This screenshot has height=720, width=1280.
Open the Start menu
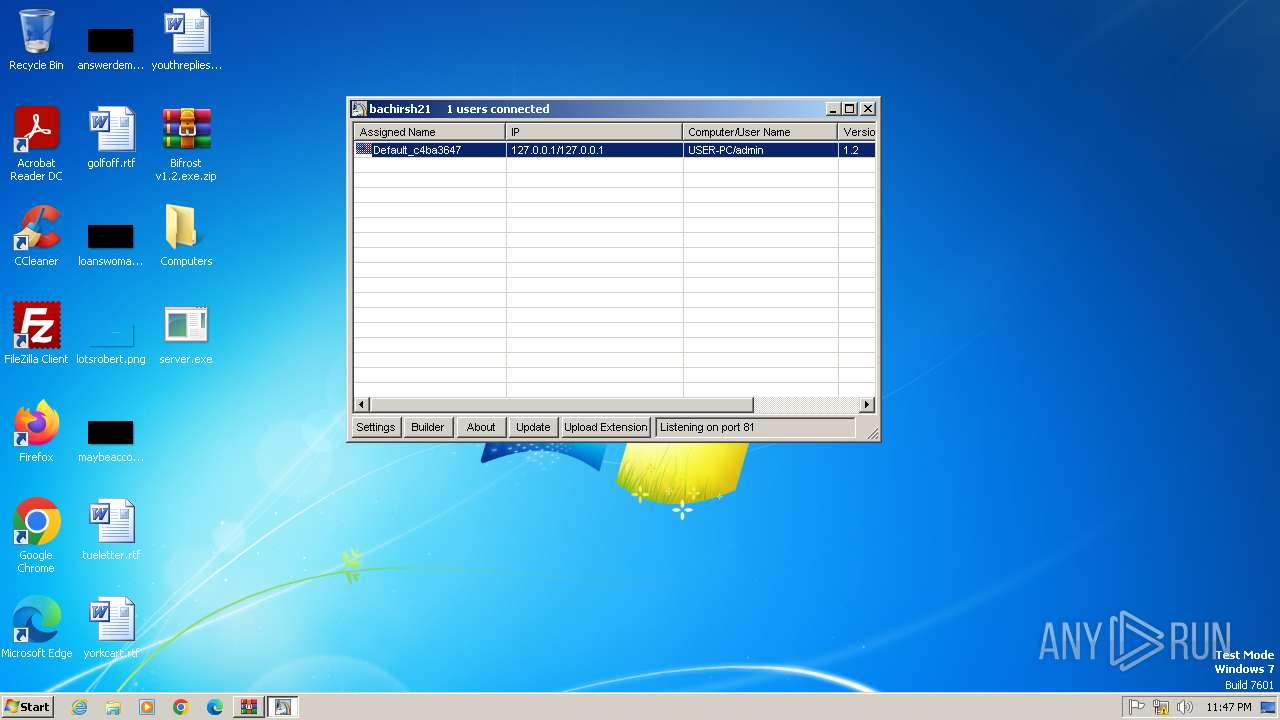point(27,707)
